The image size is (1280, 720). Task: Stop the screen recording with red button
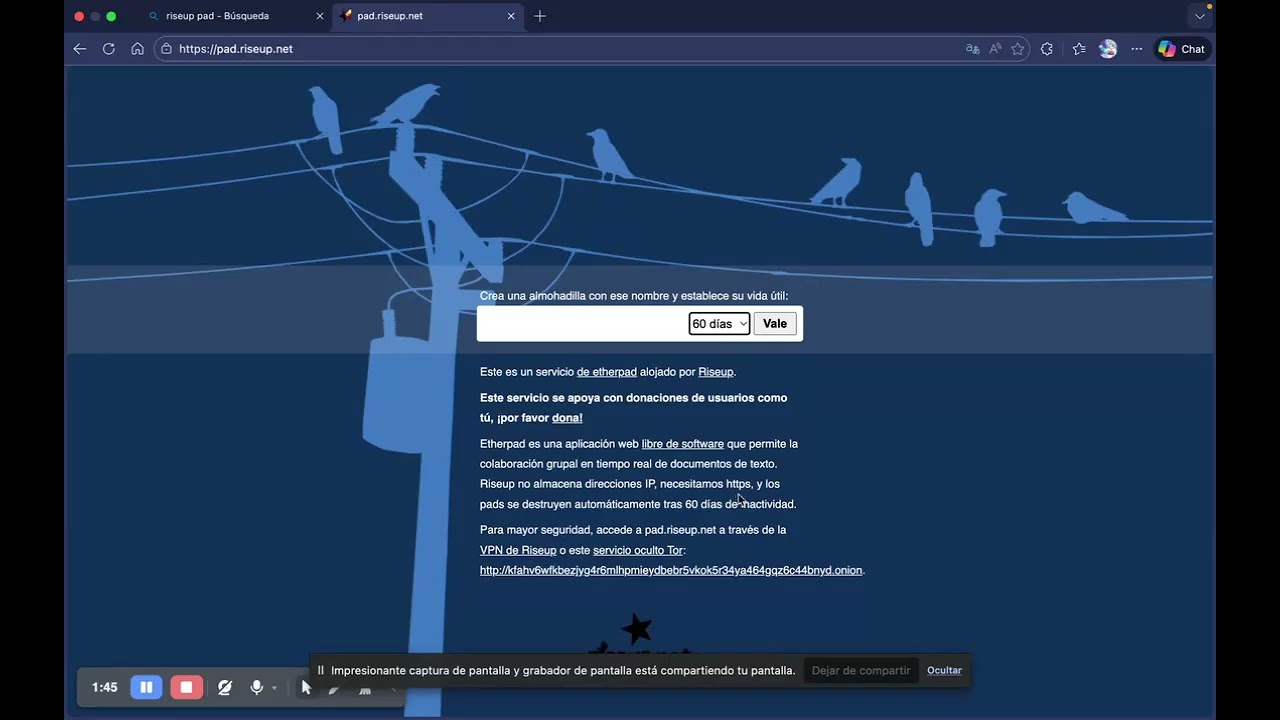pos(186,687)
